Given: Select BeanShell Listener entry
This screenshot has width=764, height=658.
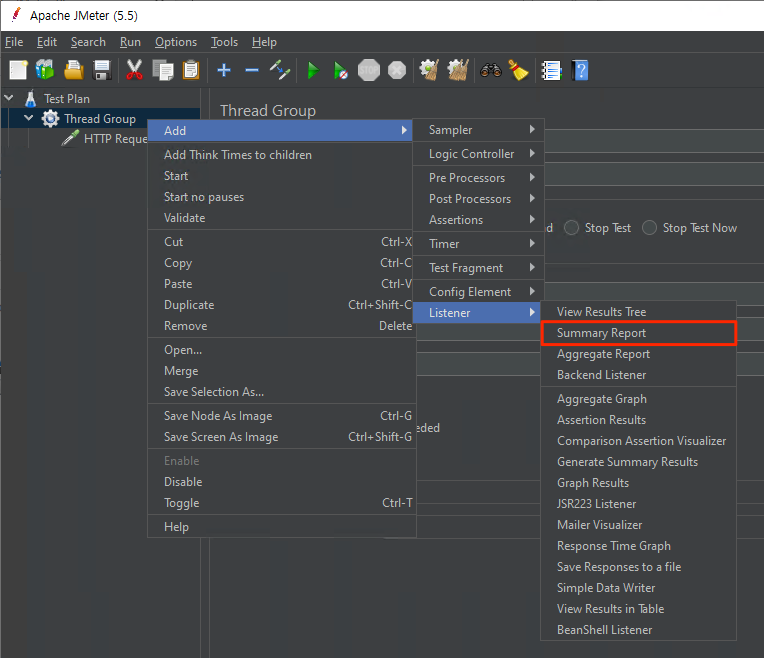Looking at the screenshot, I should pyautogui.click(x=638, y=630).
